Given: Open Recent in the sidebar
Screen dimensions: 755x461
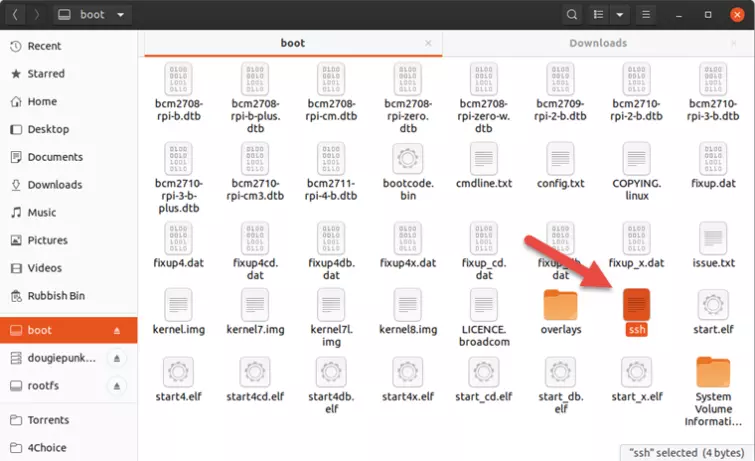Looking at the screenshot, I should pos(68,46).
